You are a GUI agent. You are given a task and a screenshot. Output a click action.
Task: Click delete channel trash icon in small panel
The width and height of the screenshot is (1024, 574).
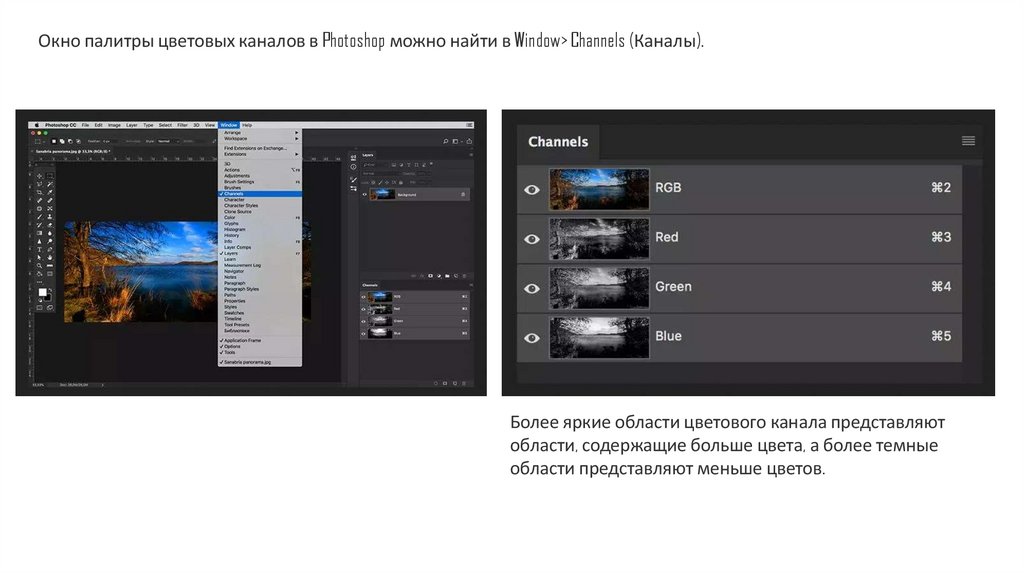click(464, 383)
